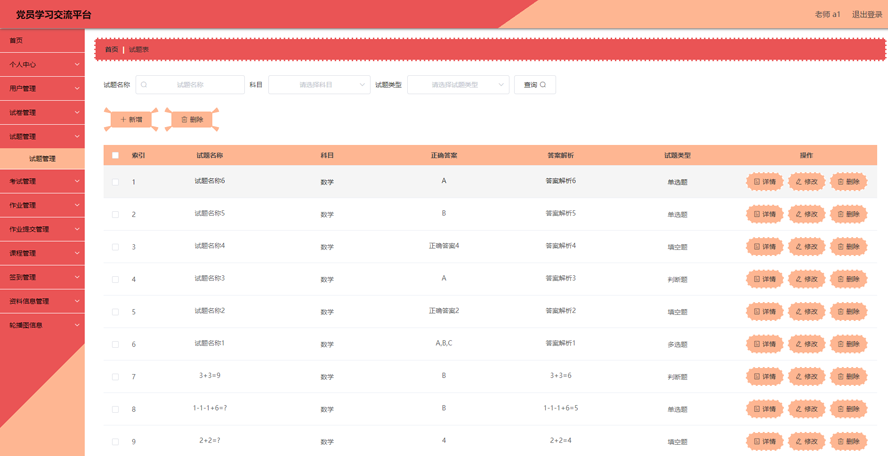The width and height of the screenshot is (888, 456).
Task: Open 详情 for row 试题名称5
Action: (765, 214)
